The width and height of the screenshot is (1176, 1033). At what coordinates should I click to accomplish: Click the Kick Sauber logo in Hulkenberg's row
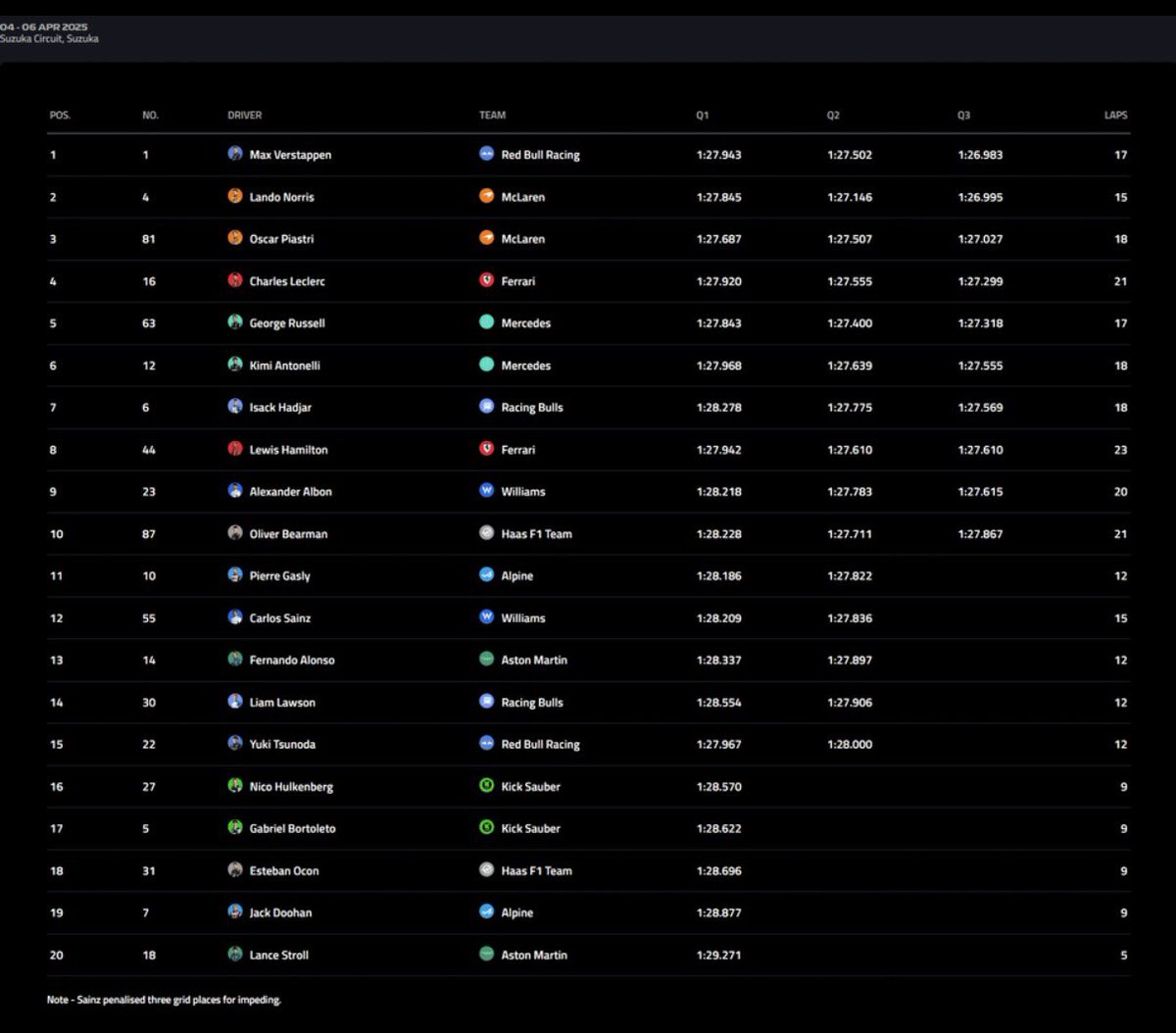487,786
